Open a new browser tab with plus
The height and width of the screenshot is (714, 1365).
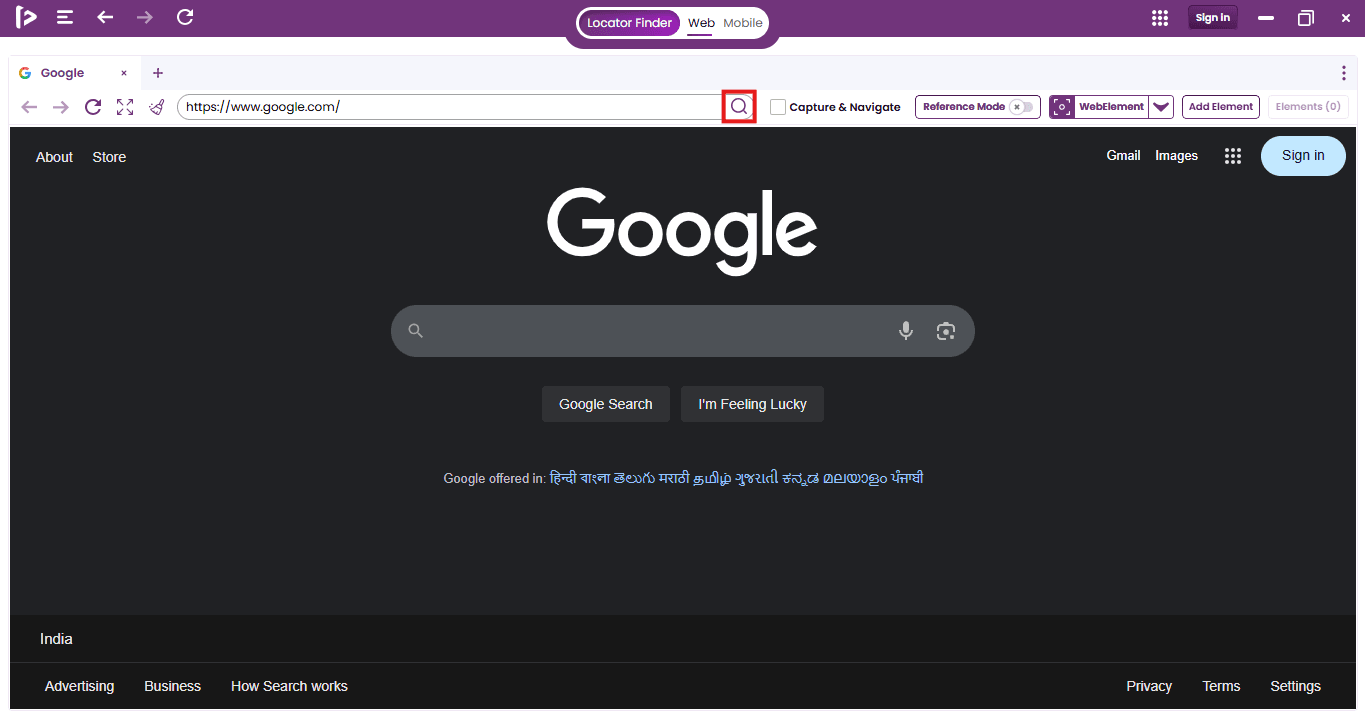[158, 73]
